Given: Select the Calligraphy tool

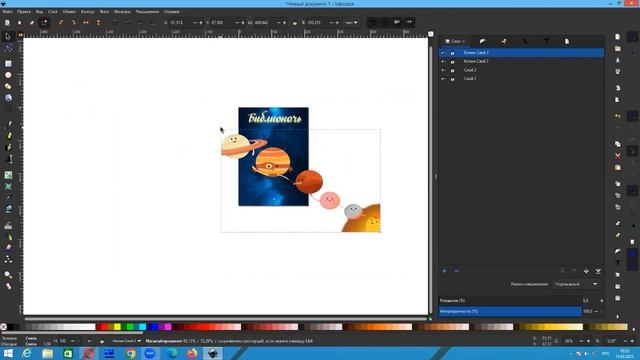Looking at the screenshot, I should point(8,147).
